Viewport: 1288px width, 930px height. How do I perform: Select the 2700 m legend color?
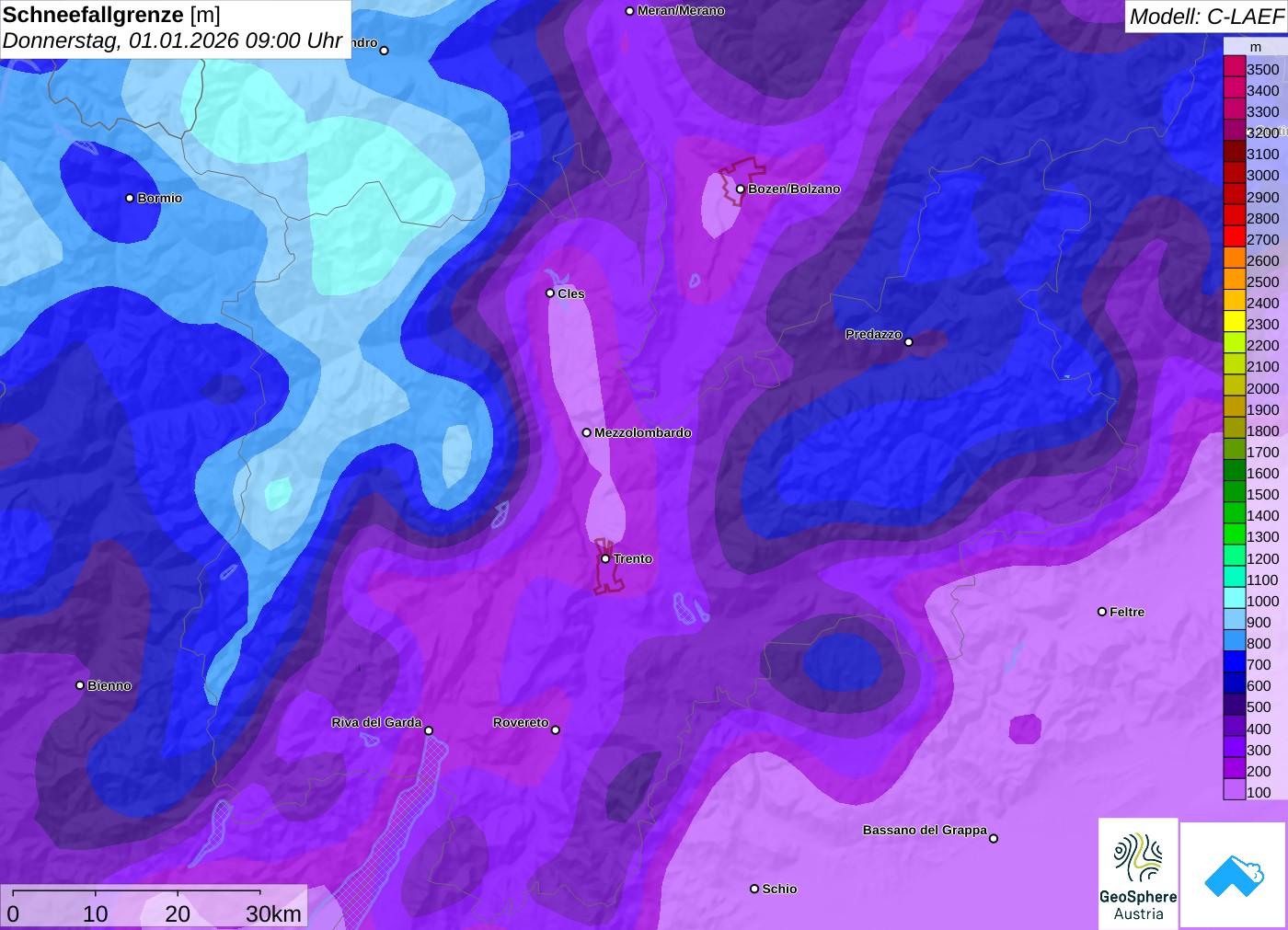1235,236
